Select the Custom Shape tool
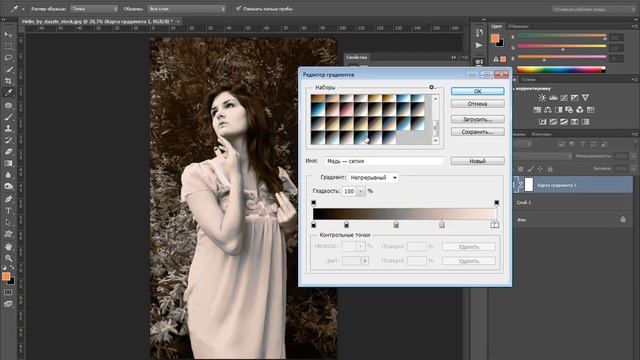 click(8, 234)
